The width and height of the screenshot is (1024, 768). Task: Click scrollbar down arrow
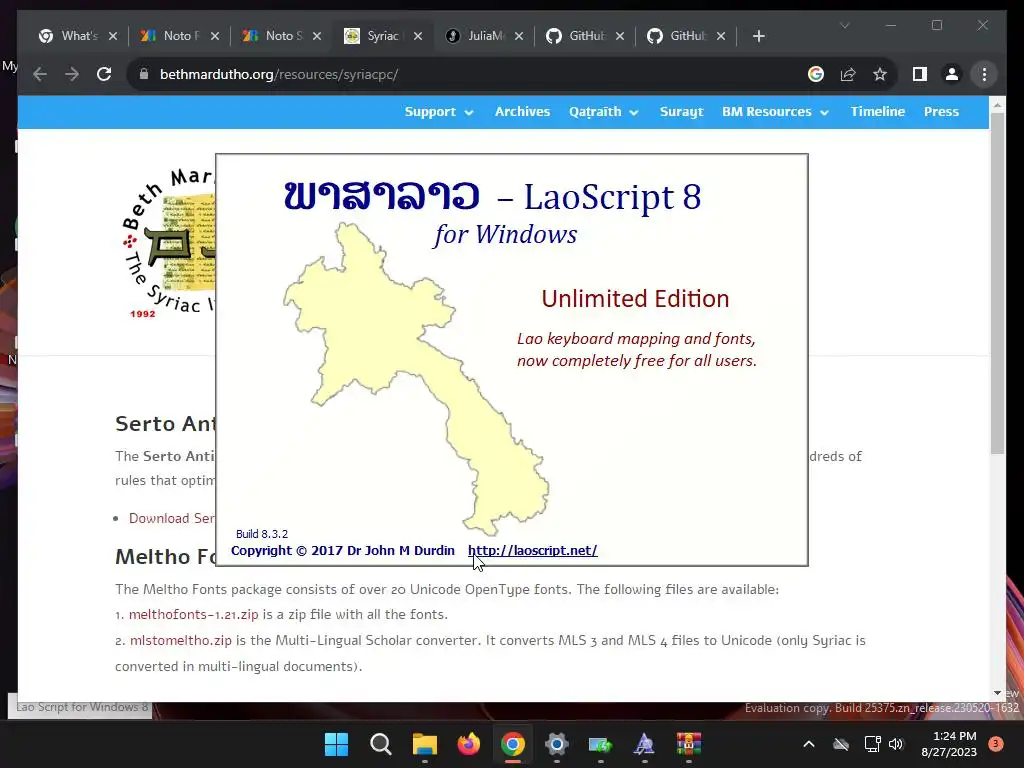click(x=997, y=693)
